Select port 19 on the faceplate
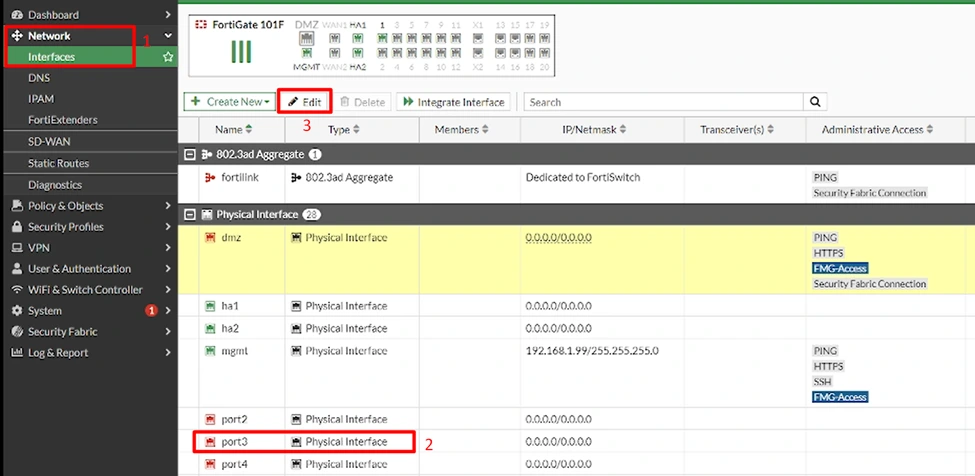The height and width of the screenshot is (476, 975). pos(544,38)
